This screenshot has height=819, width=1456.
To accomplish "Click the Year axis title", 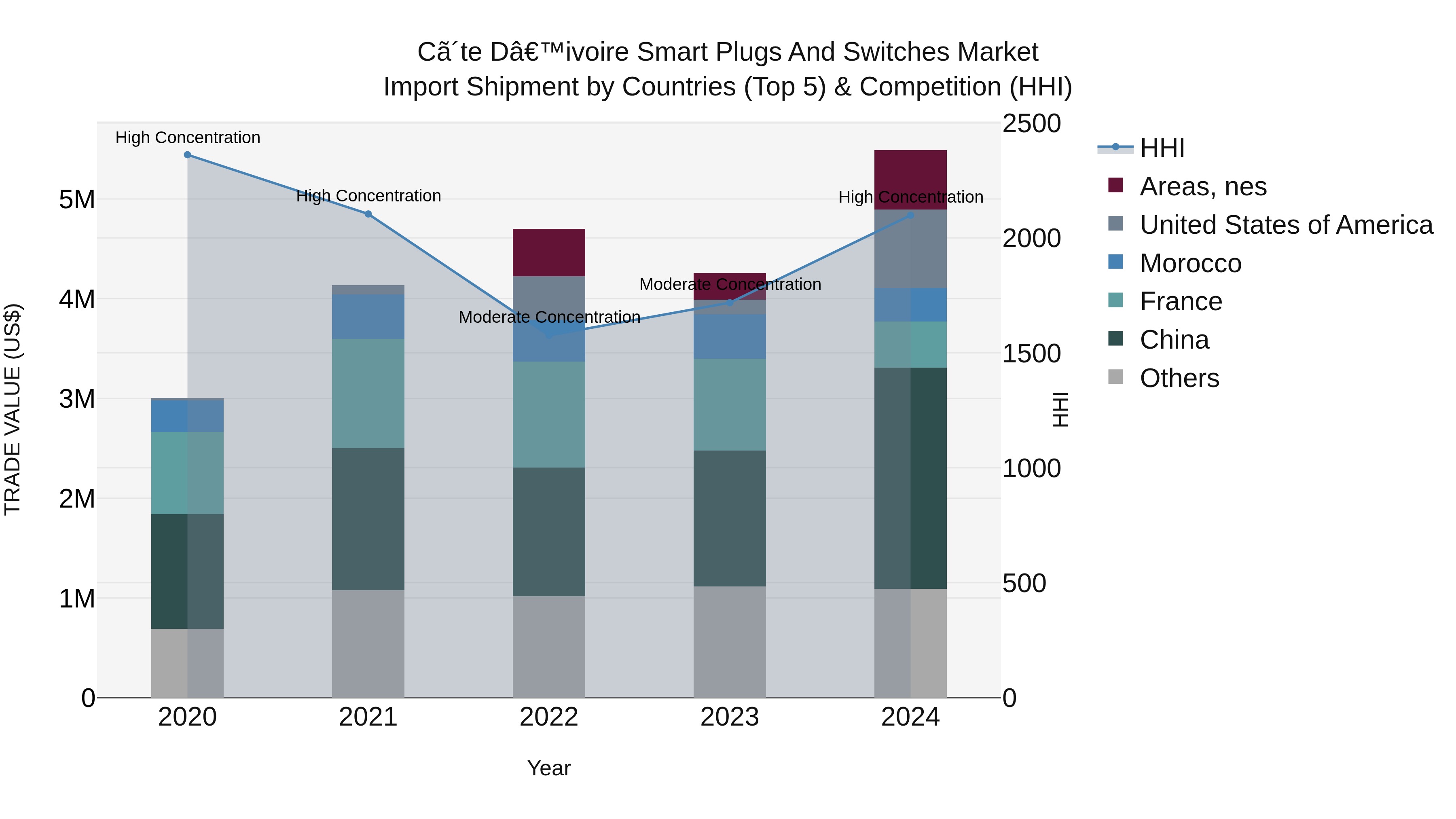I will pos(549,768).
